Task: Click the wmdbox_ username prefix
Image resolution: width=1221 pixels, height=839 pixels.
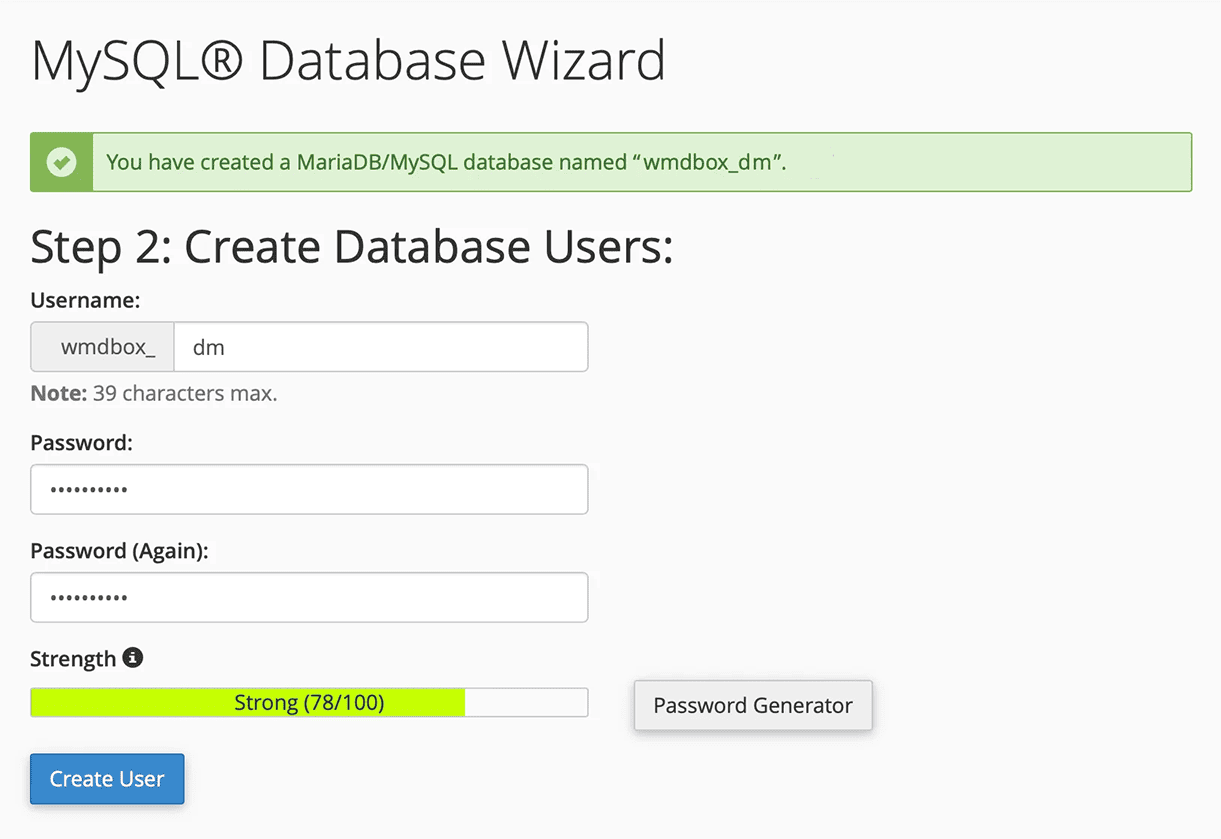Action: point(103,347)
